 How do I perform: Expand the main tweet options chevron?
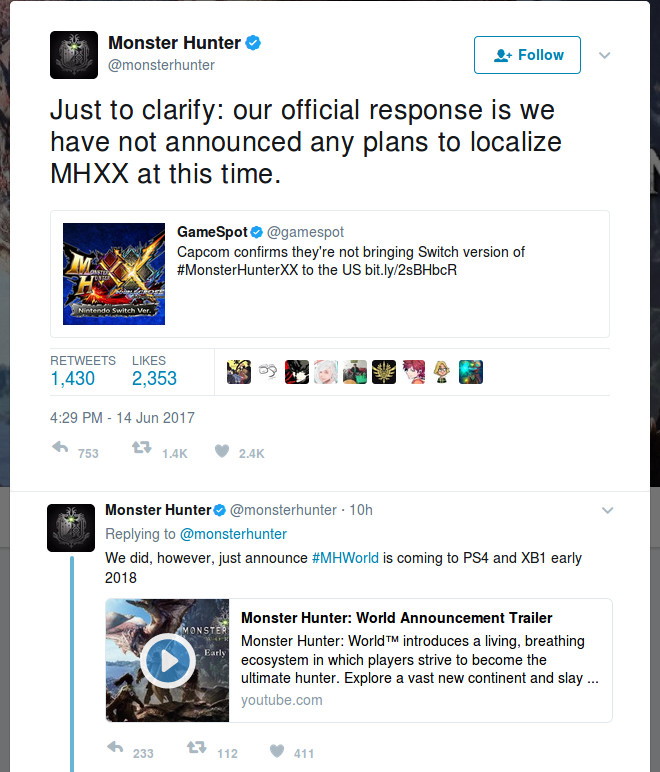tap(604, 55)
